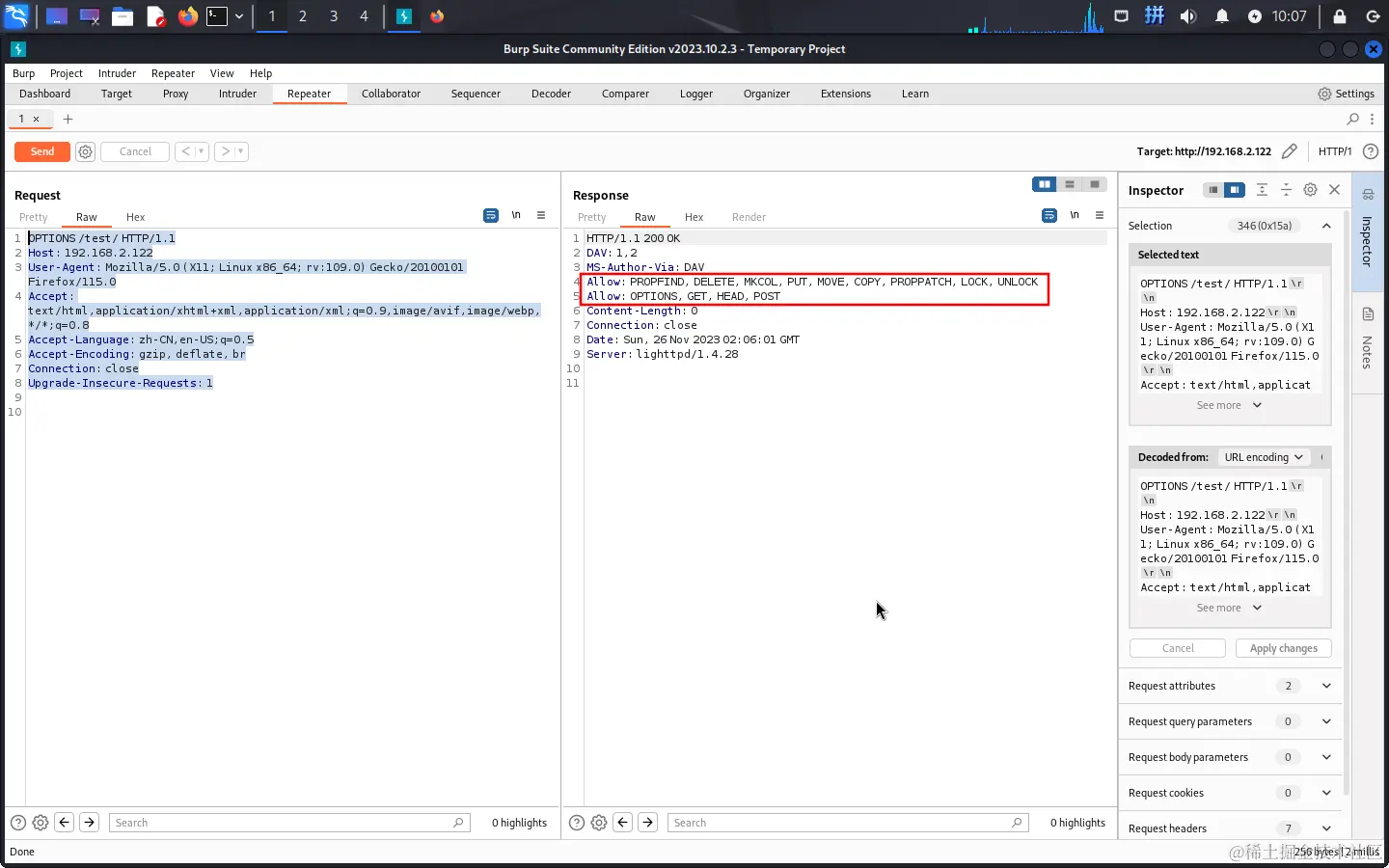Open the back history dropdown arrow
This screenshot has width=1389, height=868.
coord(202,151)
